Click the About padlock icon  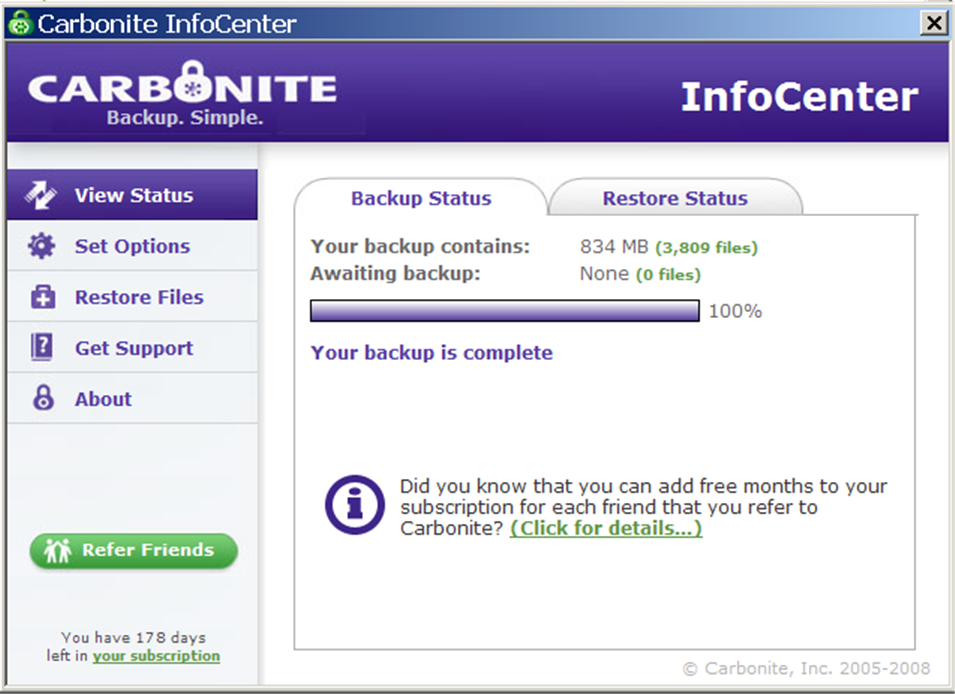[x=43, y=399]
